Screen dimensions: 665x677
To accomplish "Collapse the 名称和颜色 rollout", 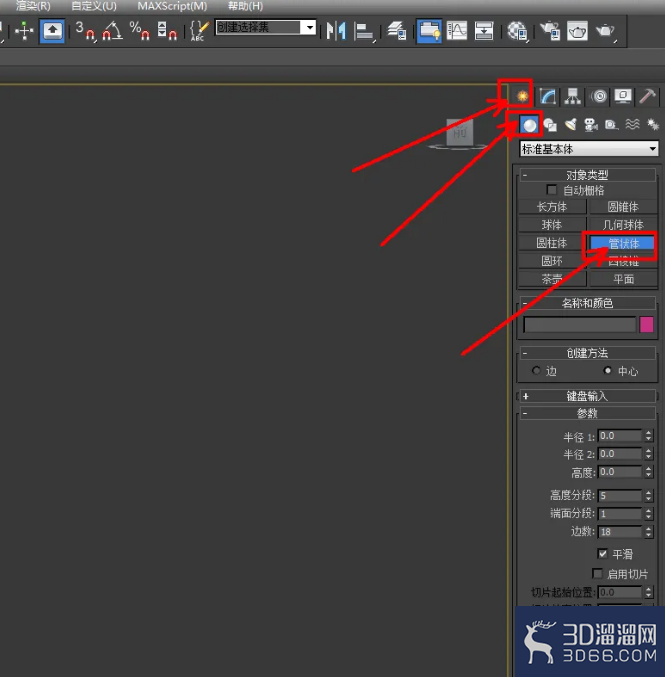I will [x=587, y=303].
